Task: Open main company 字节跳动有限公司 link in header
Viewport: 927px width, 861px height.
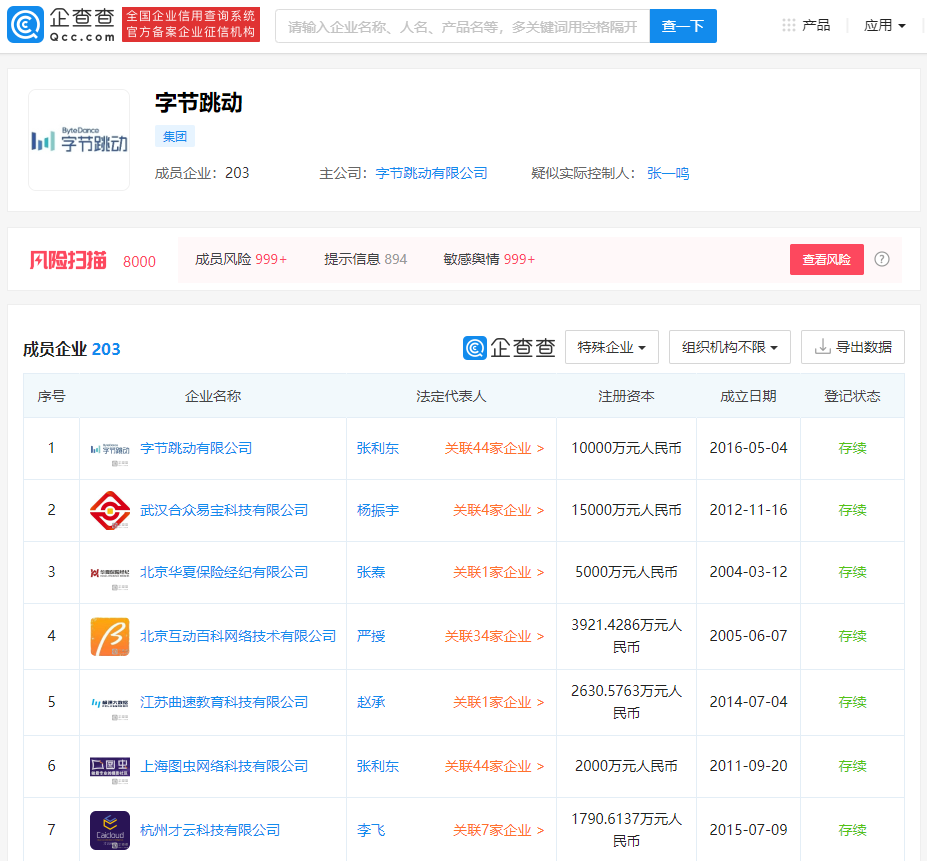Action: pos(431,173)
